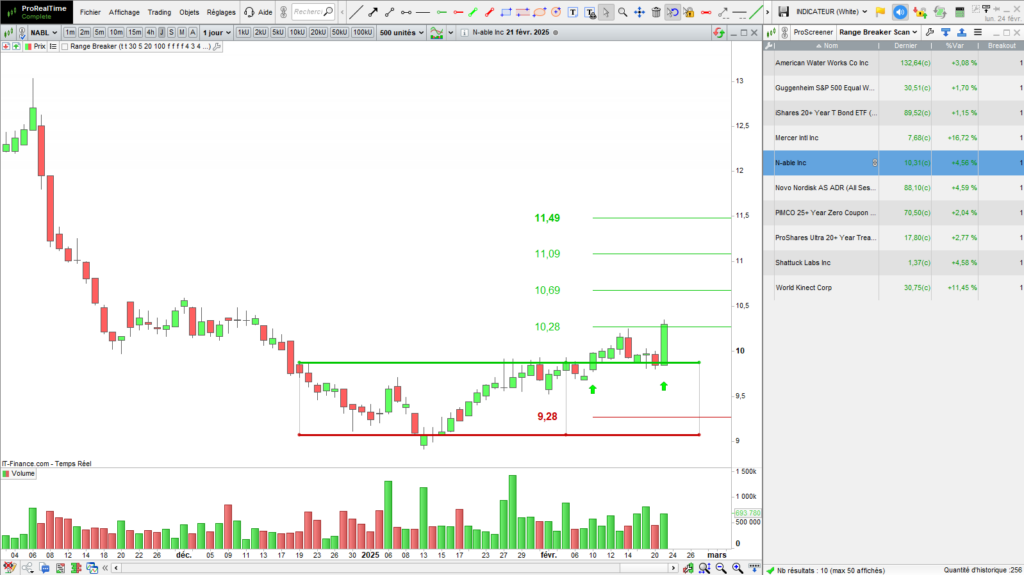The height and width of the screenshot is (575, 1024).
Task: Click the ProScreener blue download arrow icon
Action: click(945, 32)
